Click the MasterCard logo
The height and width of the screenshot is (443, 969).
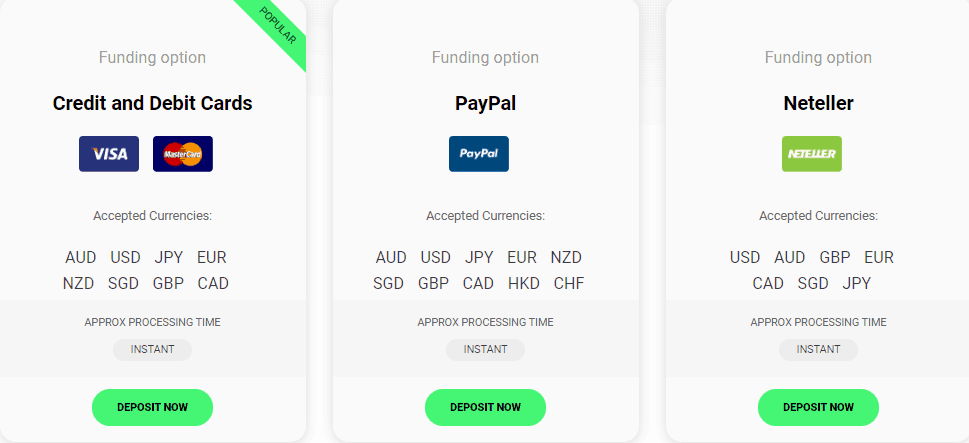click(183, 154)
